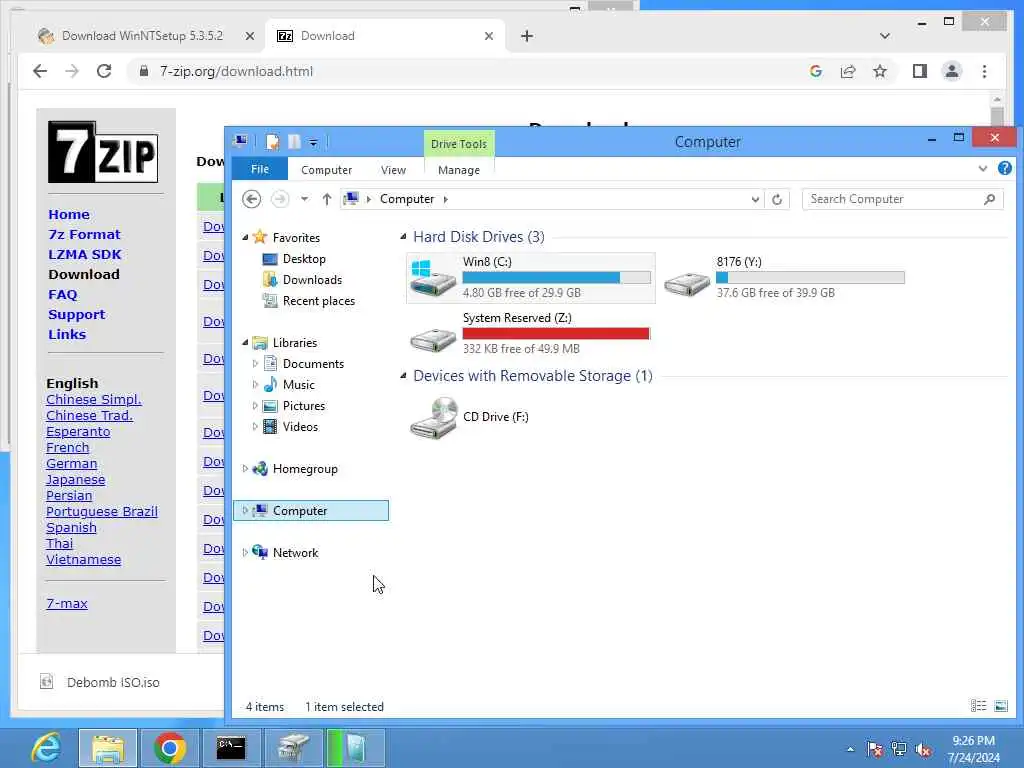
Task: Expand the Explorer ribbon chevron
Action: click(x=983, y=168)
